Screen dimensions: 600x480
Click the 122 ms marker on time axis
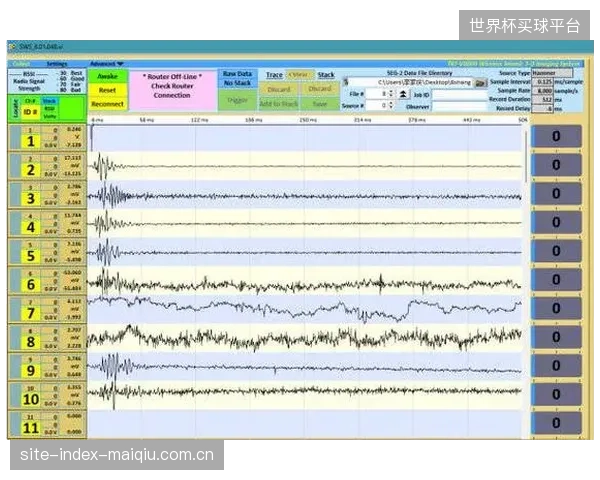coord(199,120)
